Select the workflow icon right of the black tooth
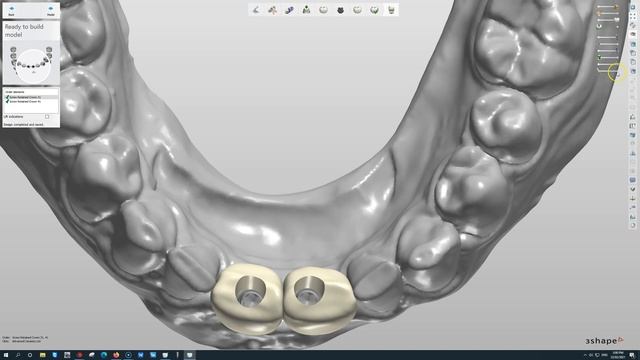Image resolution: width=640 pixels, height=360 pixels. [357, 10]
